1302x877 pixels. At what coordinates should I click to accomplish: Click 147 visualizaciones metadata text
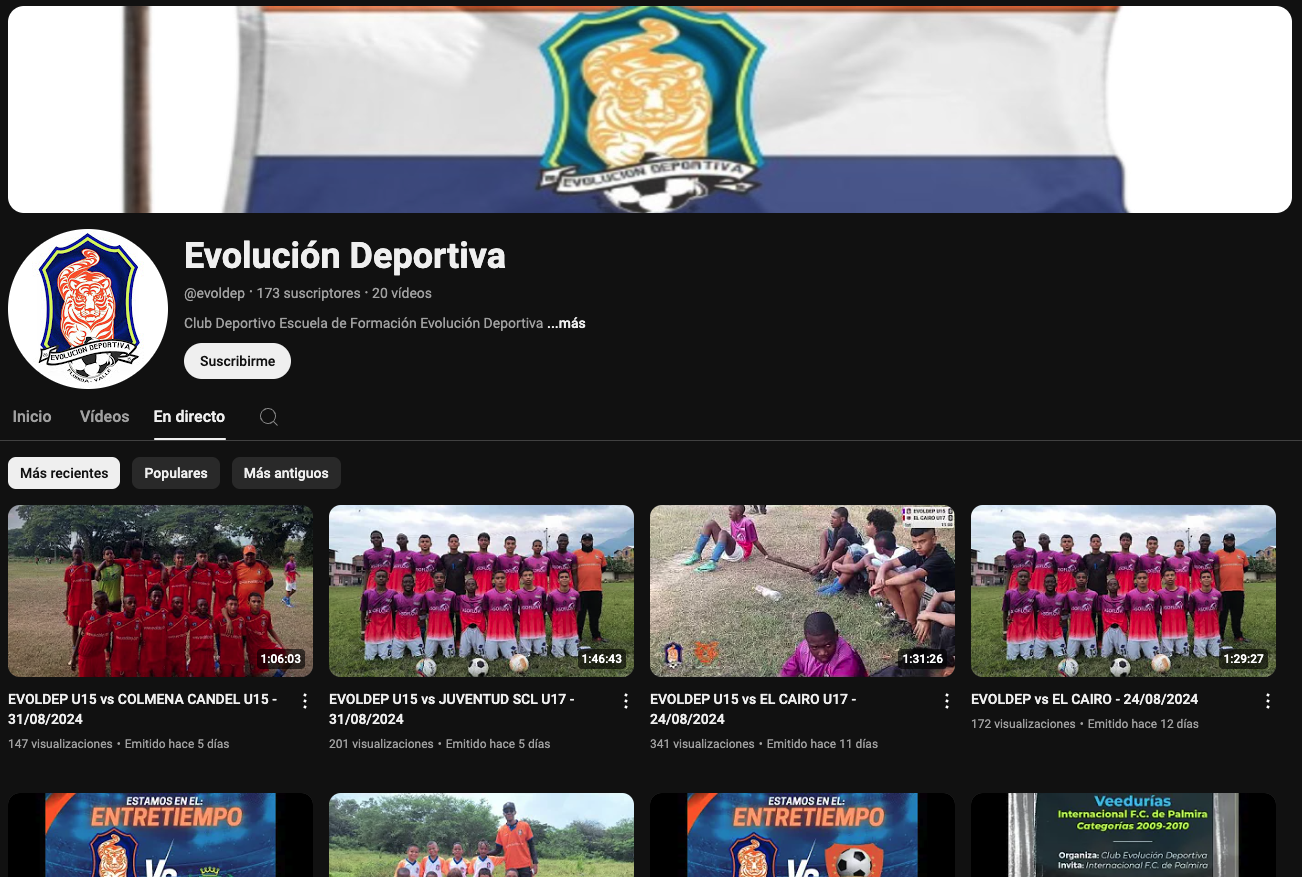60,744
